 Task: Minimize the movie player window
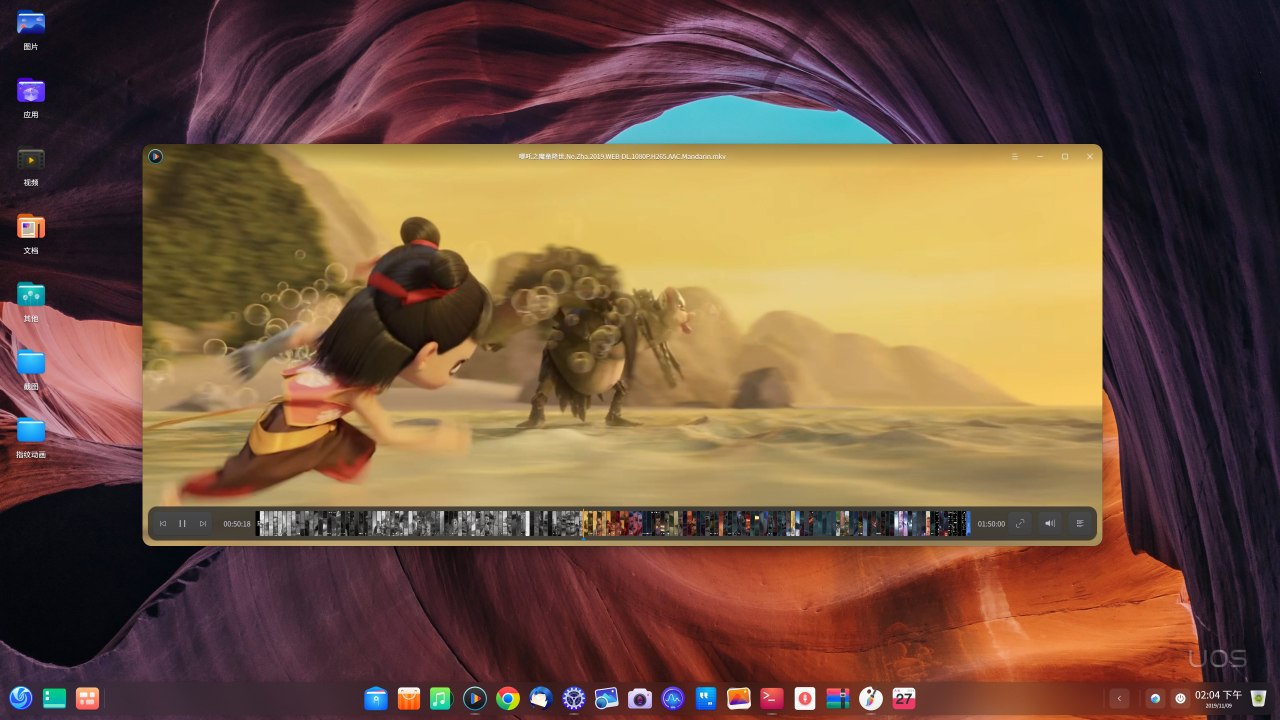[1040, 157]
